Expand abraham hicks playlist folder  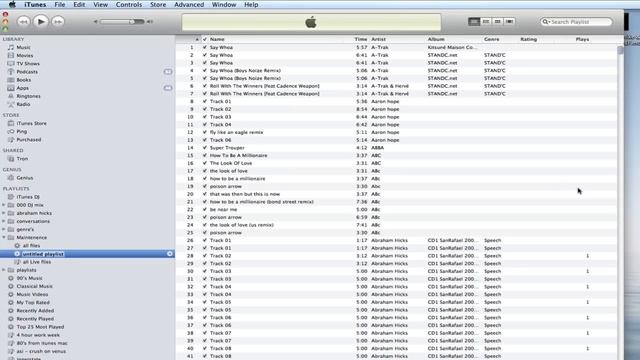(4, 213)
